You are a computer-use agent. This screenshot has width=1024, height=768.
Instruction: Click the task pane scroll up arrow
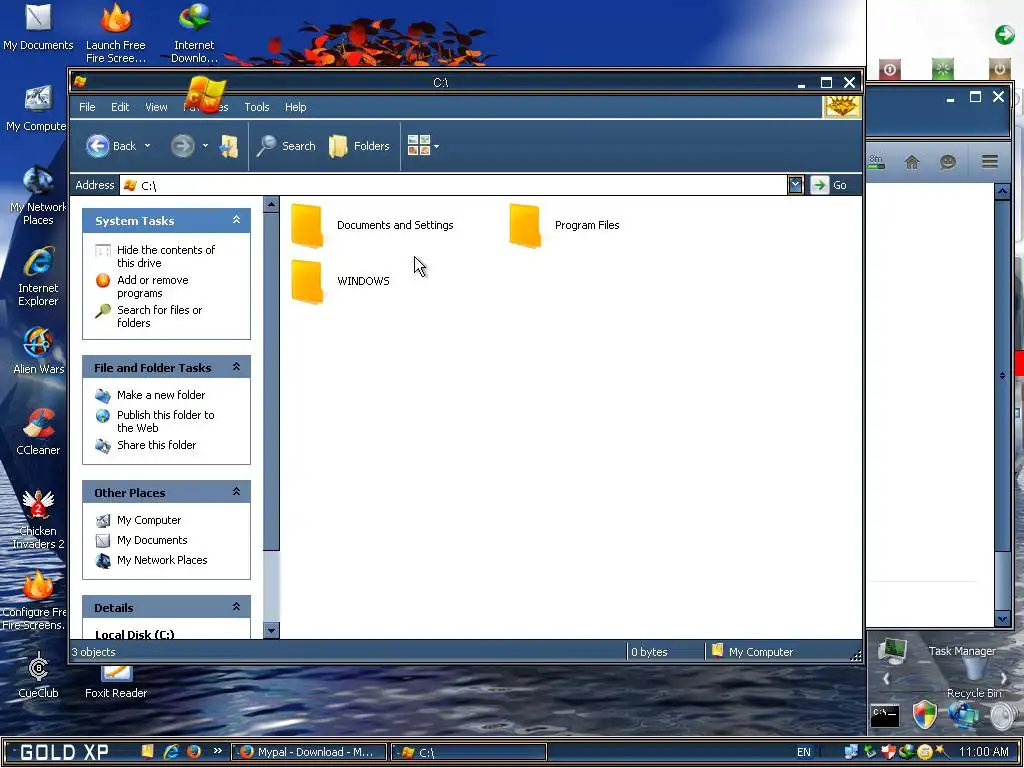271,204
